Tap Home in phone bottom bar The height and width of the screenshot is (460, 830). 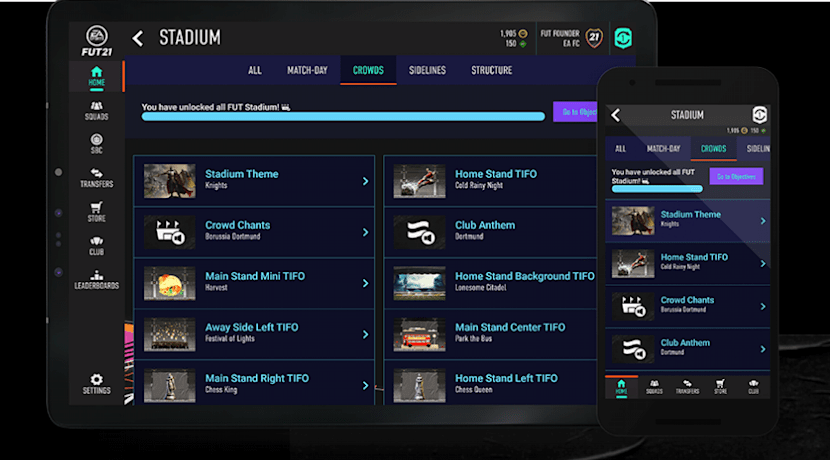[621, 387]
